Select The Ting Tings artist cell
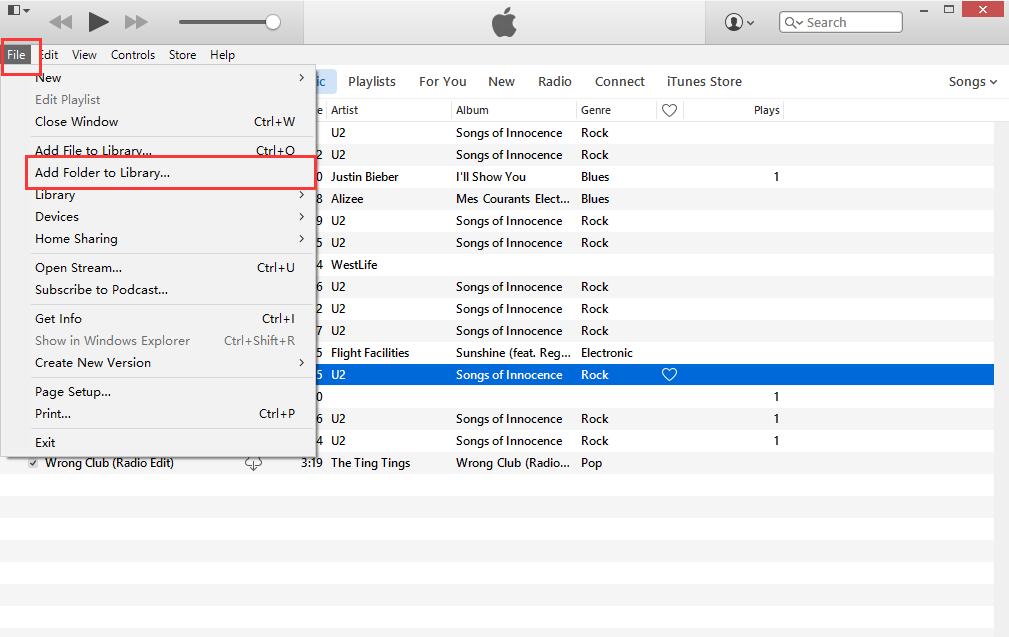 tap(371, 463)
